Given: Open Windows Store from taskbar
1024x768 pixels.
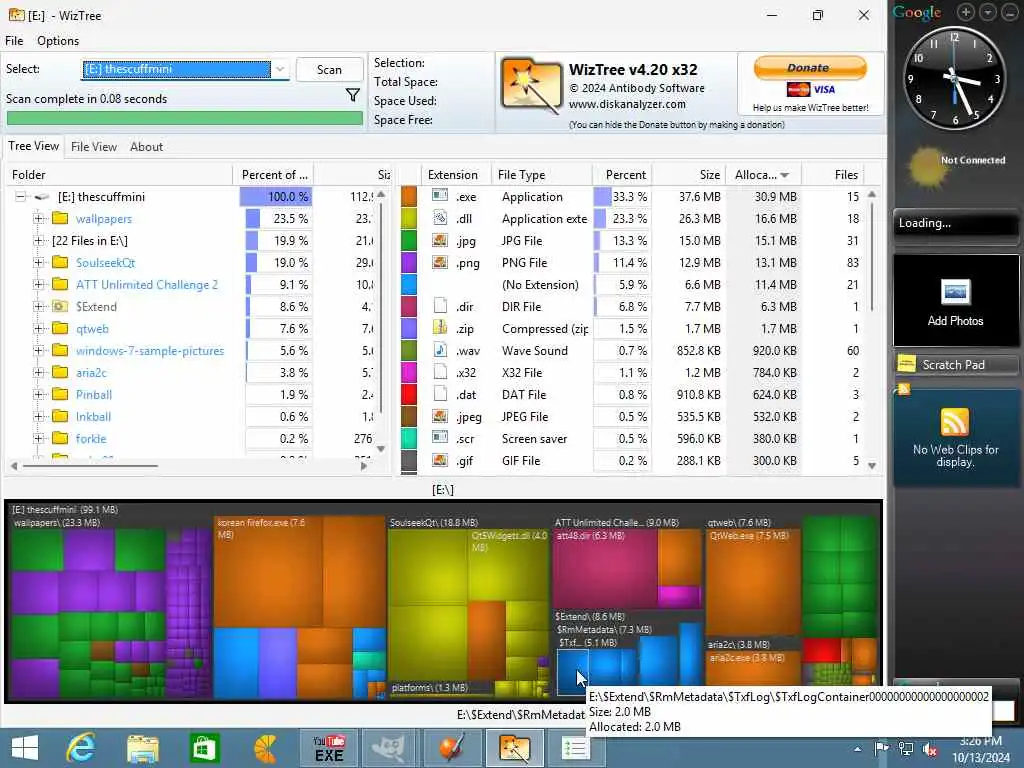Looking at the screenshot, I should tap(204, 748).
